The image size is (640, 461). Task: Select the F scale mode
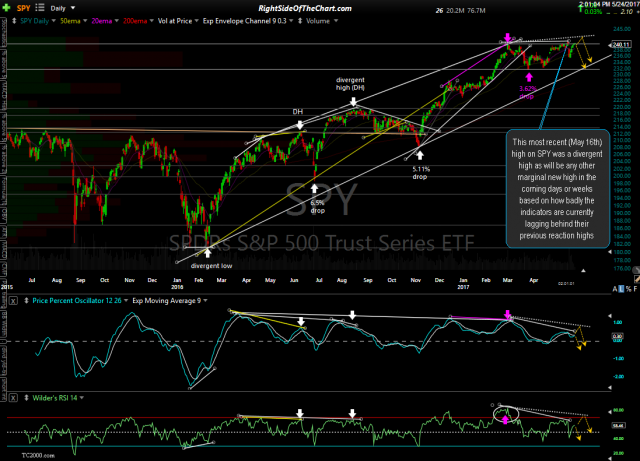tap(635, 289)
